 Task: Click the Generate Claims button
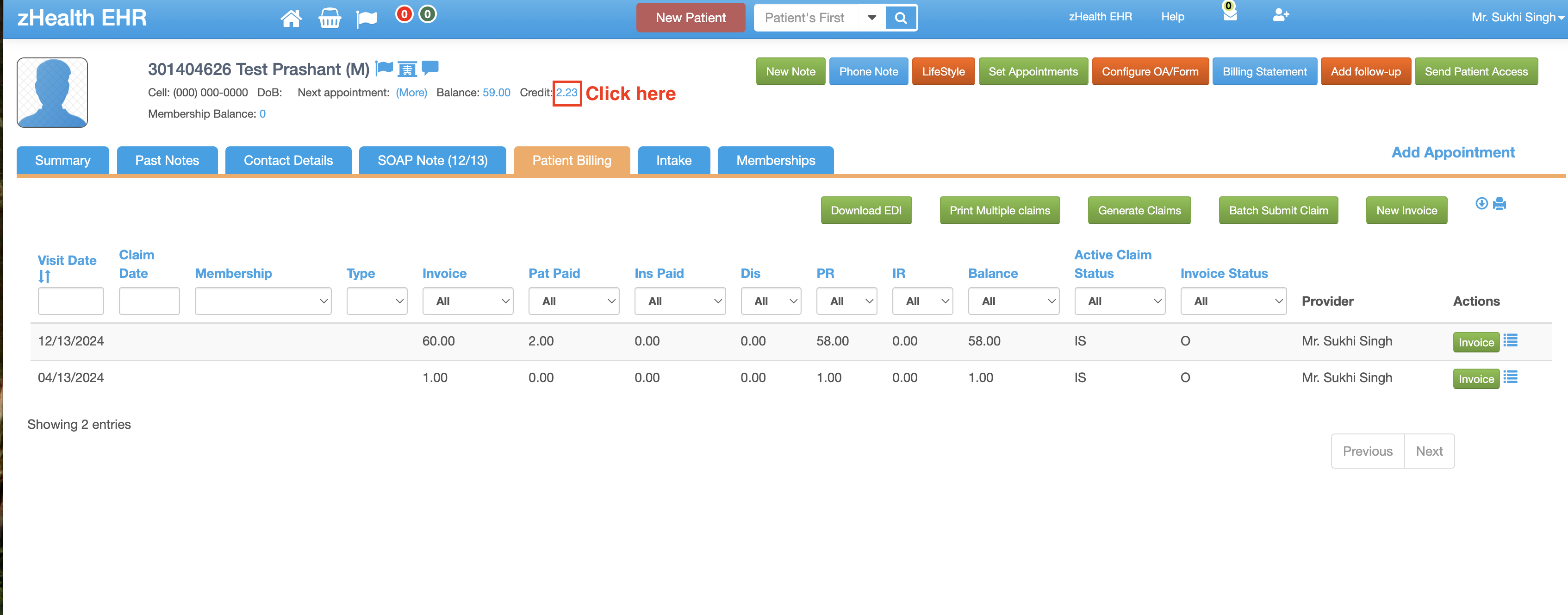pyautogui.click(x=1139, y=210)
